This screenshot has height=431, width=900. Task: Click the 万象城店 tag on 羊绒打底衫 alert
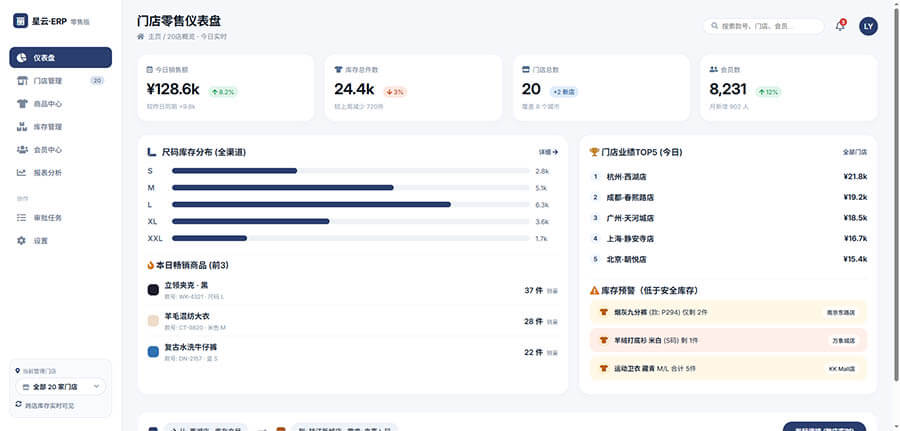click(844, 340)
